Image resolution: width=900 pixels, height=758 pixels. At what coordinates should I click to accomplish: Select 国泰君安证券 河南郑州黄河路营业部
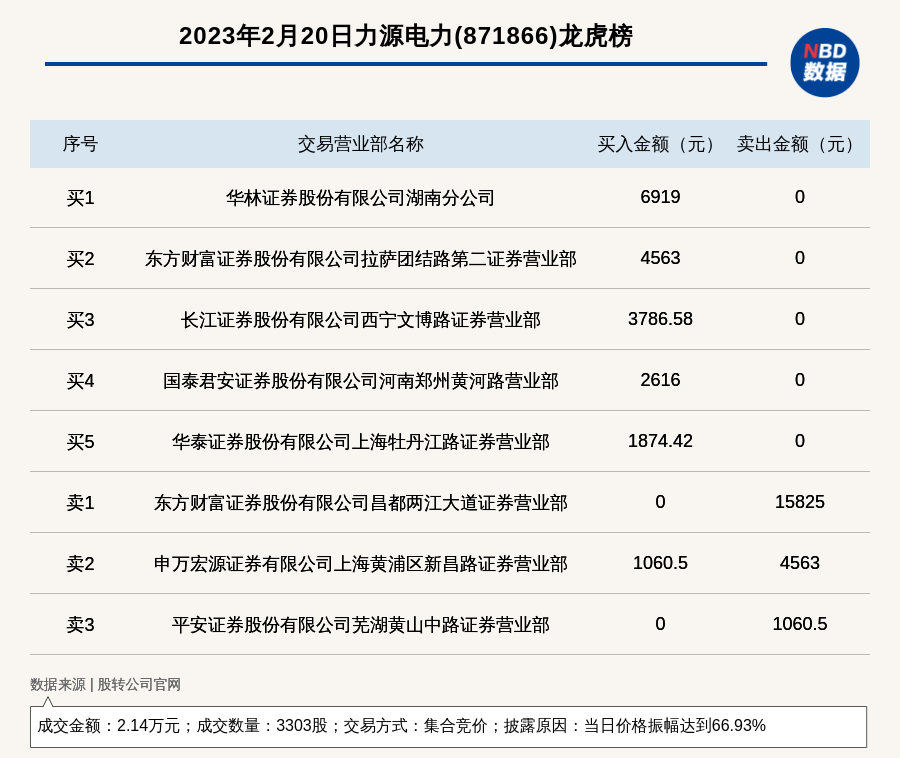[360, 381]
